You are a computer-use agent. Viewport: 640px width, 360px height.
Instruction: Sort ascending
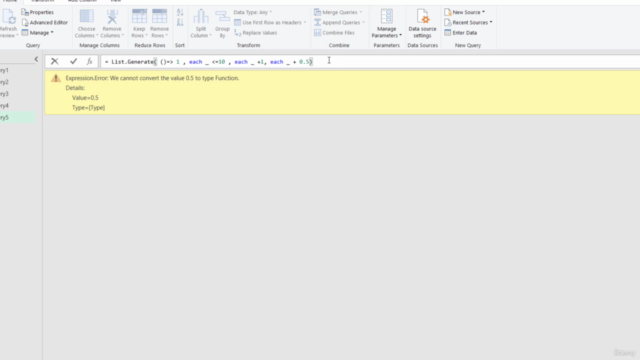180,13
